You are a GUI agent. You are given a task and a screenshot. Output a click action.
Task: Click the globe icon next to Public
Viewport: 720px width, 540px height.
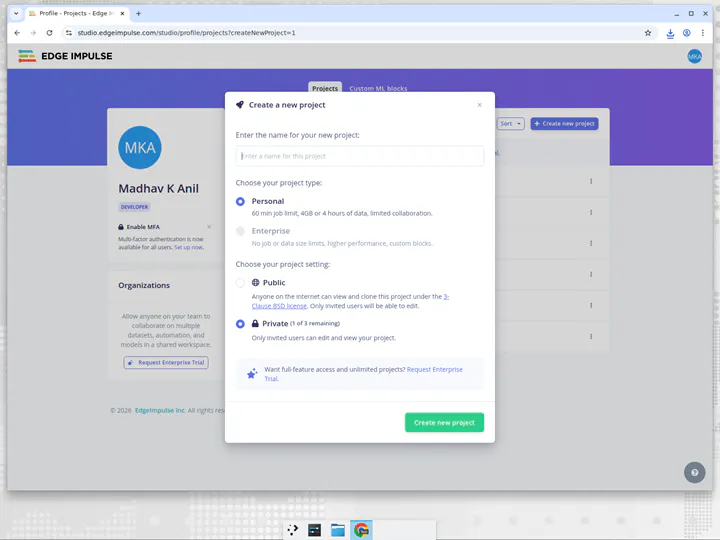tap(256, 282)
